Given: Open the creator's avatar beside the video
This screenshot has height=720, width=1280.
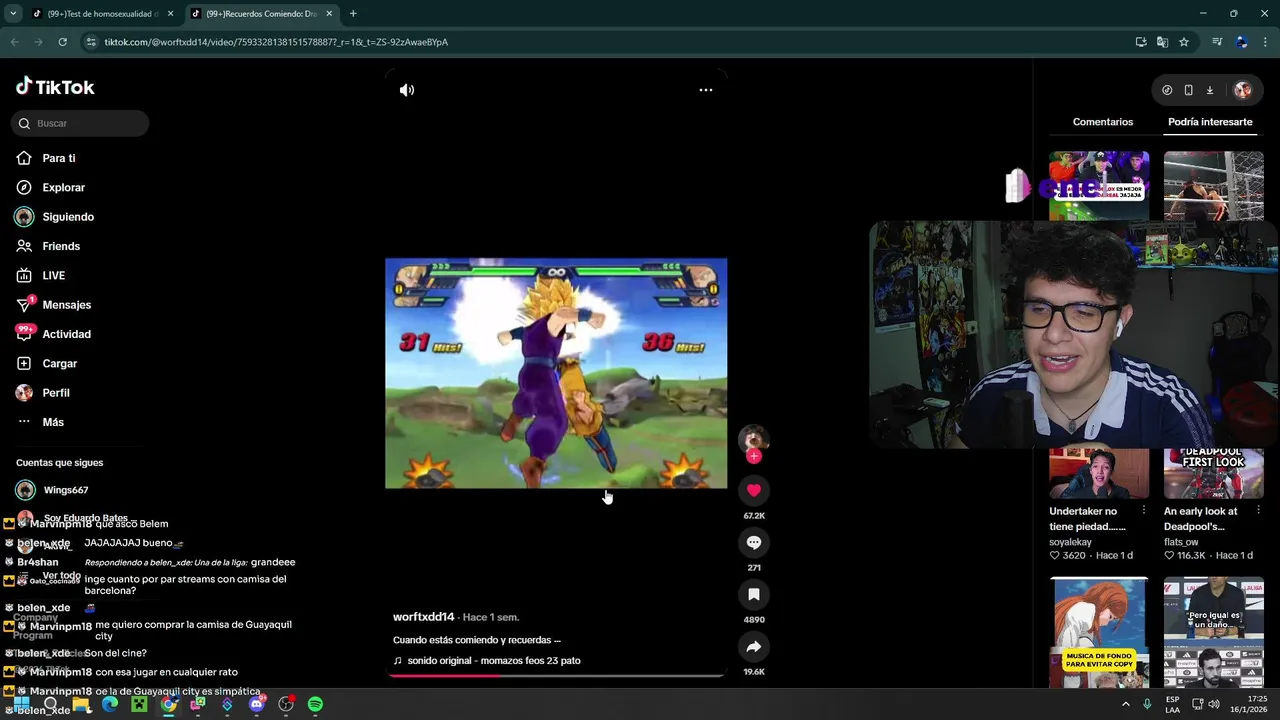Looking at the screenshot, I should (x=754, y=438).
